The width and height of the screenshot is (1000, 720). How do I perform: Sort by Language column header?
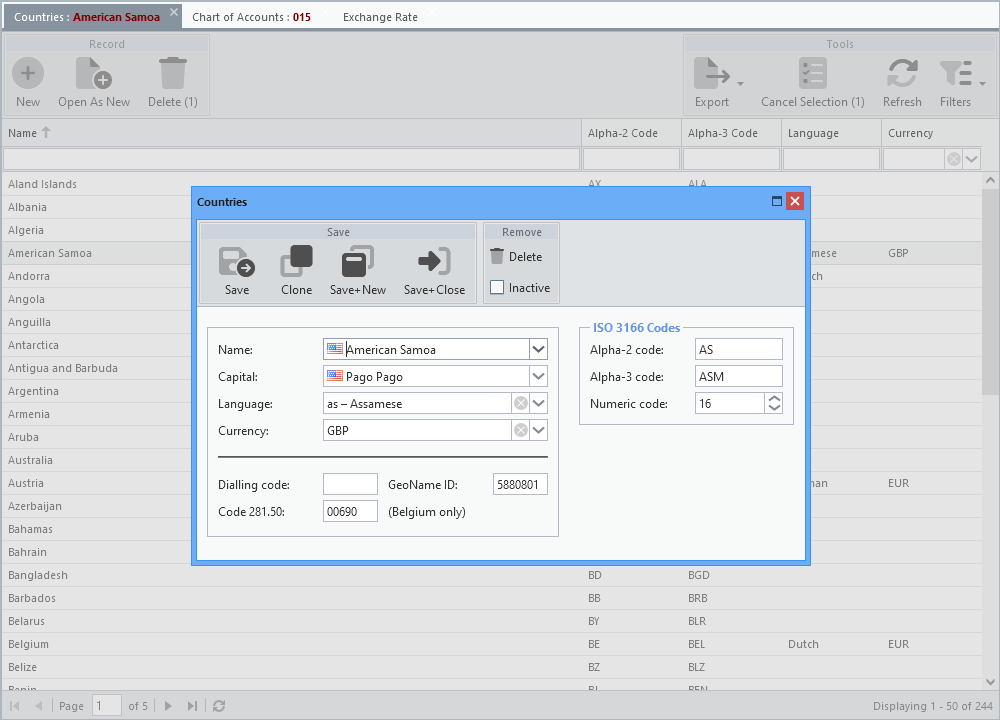(832, 133)
